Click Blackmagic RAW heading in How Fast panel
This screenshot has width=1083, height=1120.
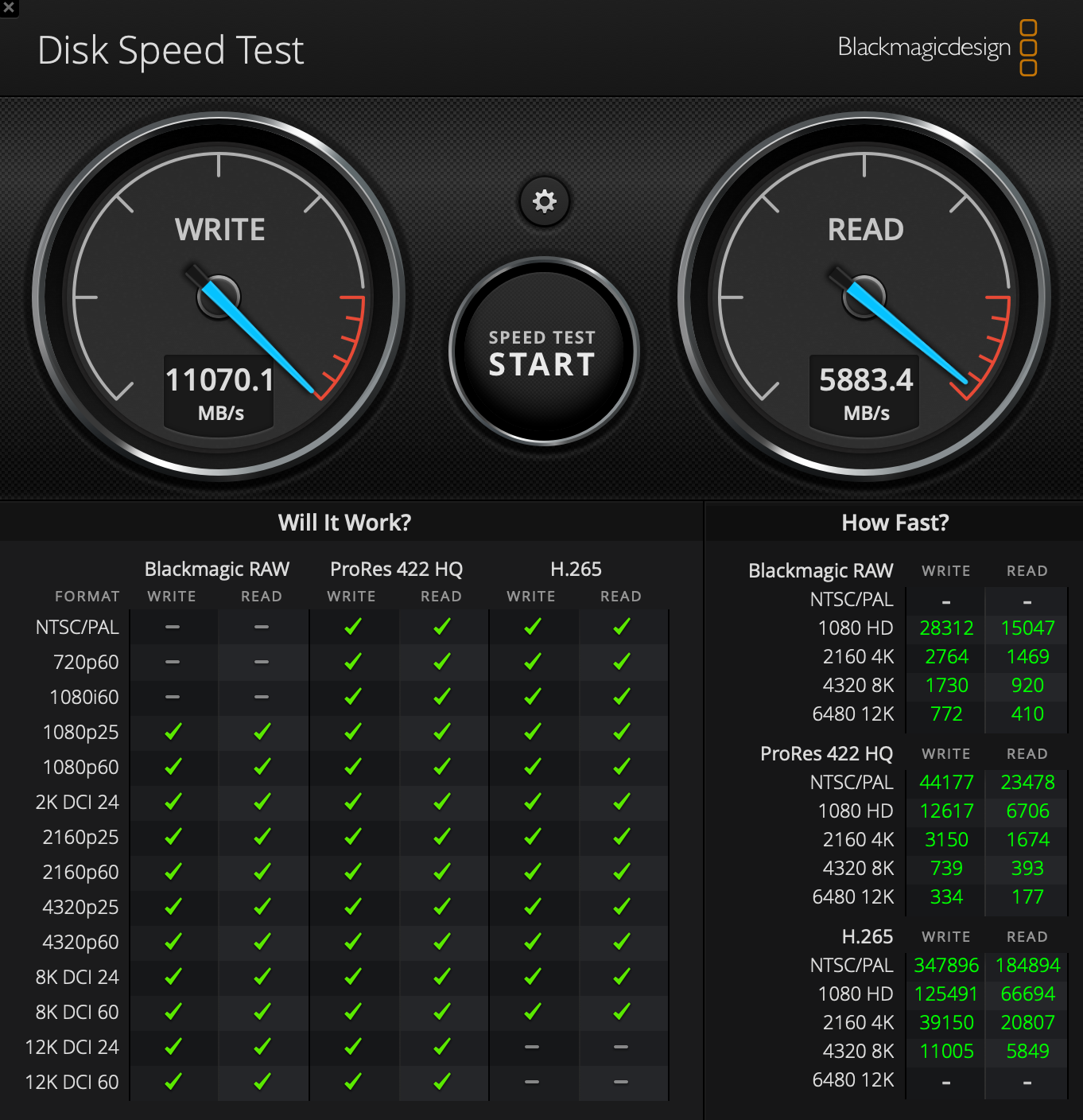pos(821,571)
